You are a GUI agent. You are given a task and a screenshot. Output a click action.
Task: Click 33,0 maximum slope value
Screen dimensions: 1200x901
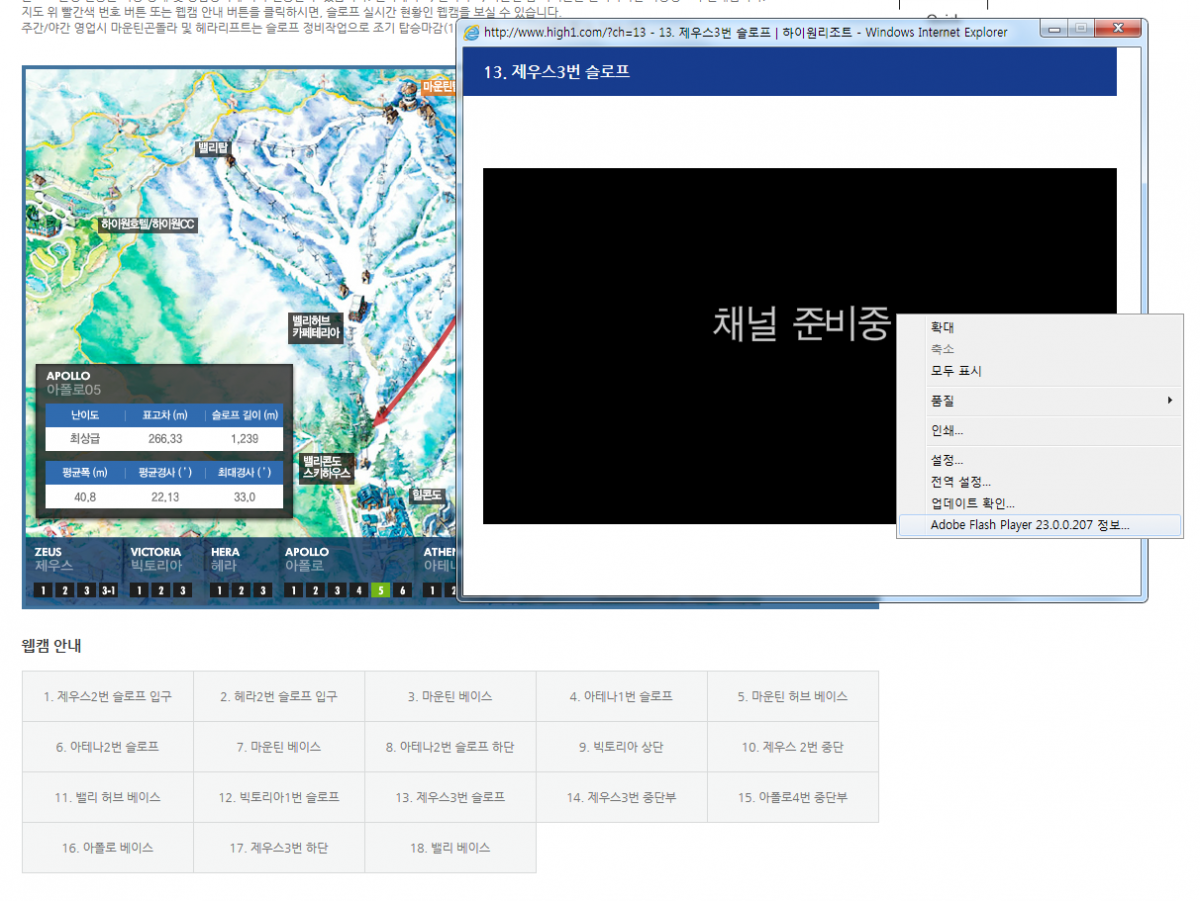(x=244, y=497)
